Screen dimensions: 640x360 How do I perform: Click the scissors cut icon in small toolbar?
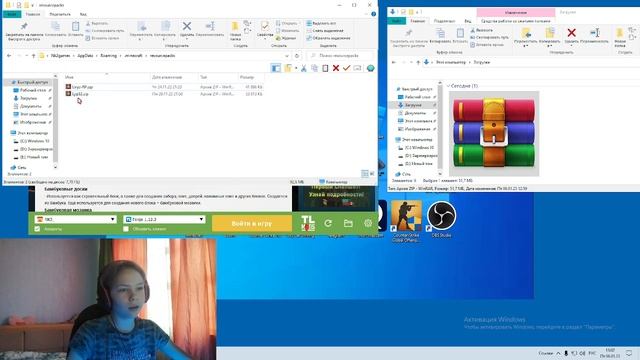point(304,68)
